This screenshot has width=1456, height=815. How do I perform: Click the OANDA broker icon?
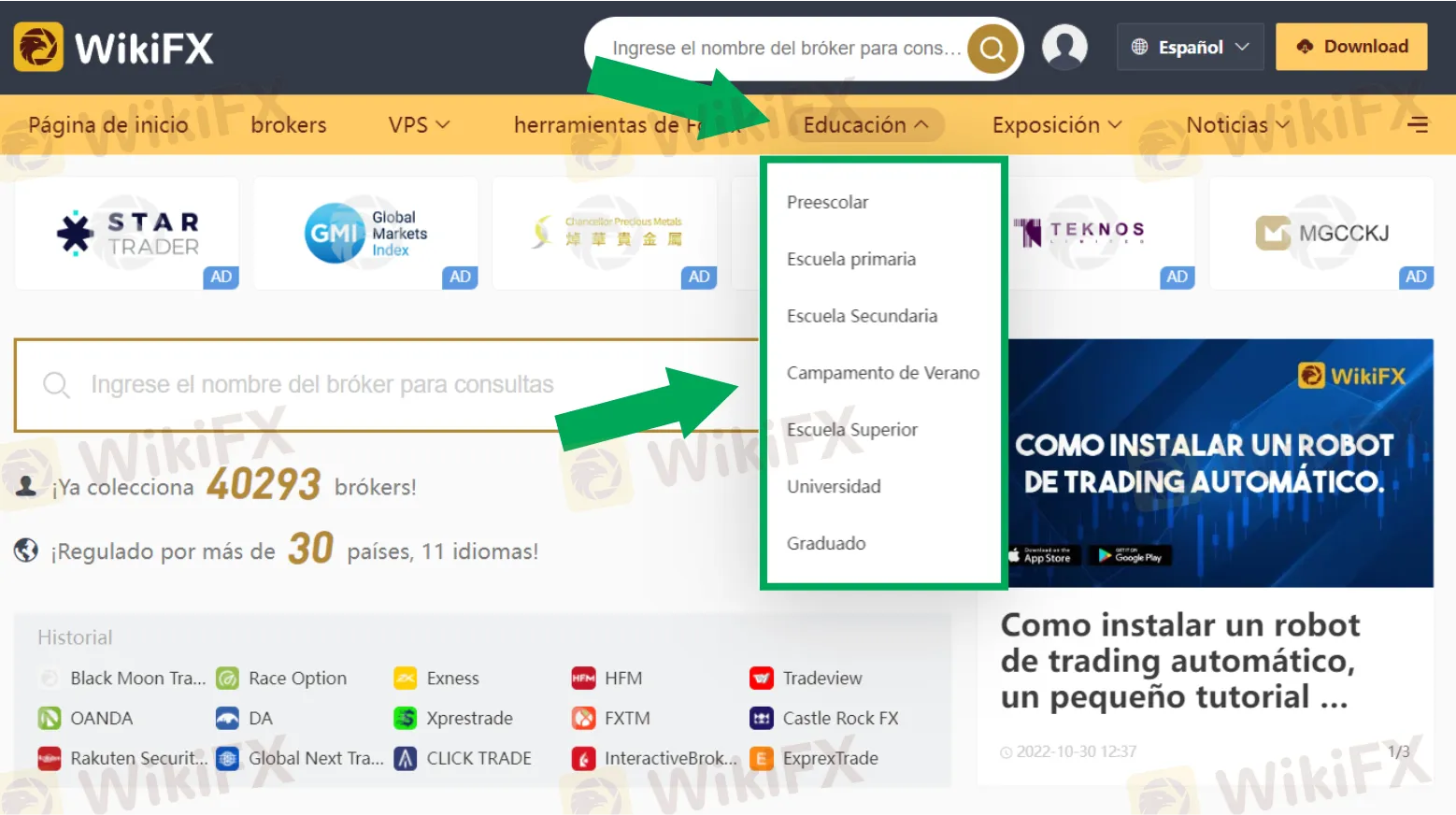(49, 718)
